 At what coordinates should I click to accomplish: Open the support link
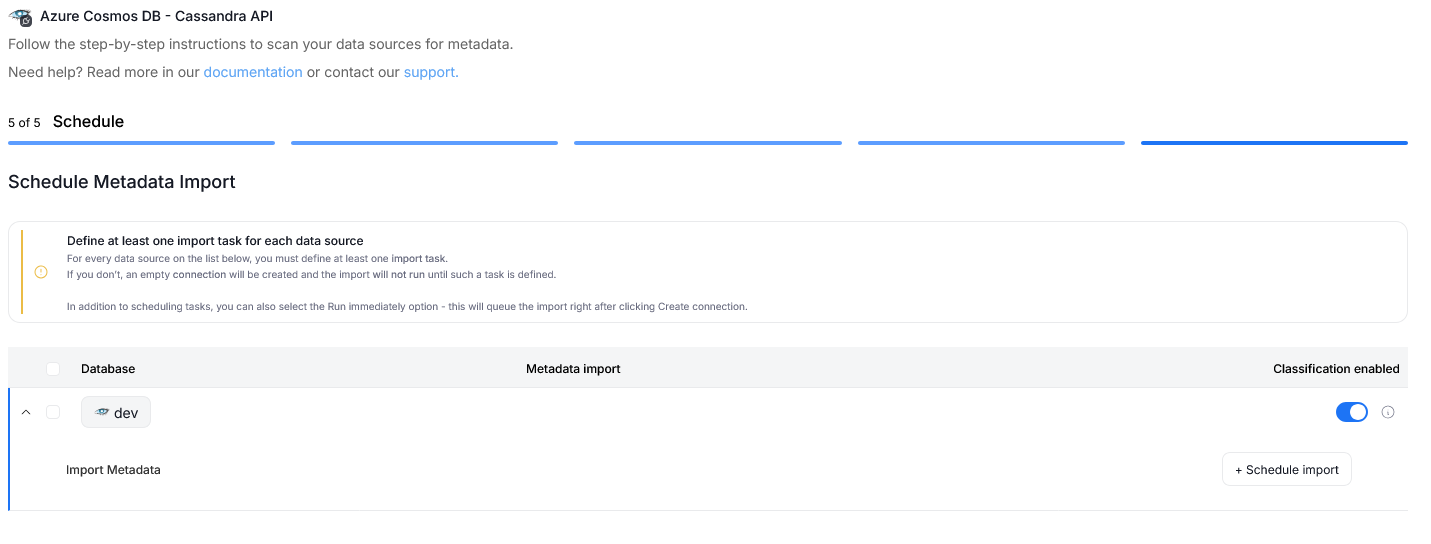click(431, 72)
